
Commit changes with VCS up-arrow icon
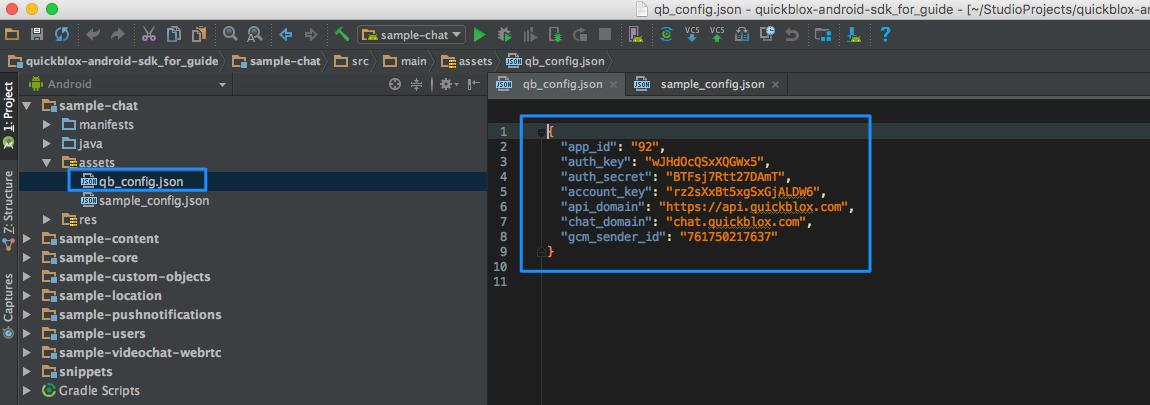(x=717, y=34)
